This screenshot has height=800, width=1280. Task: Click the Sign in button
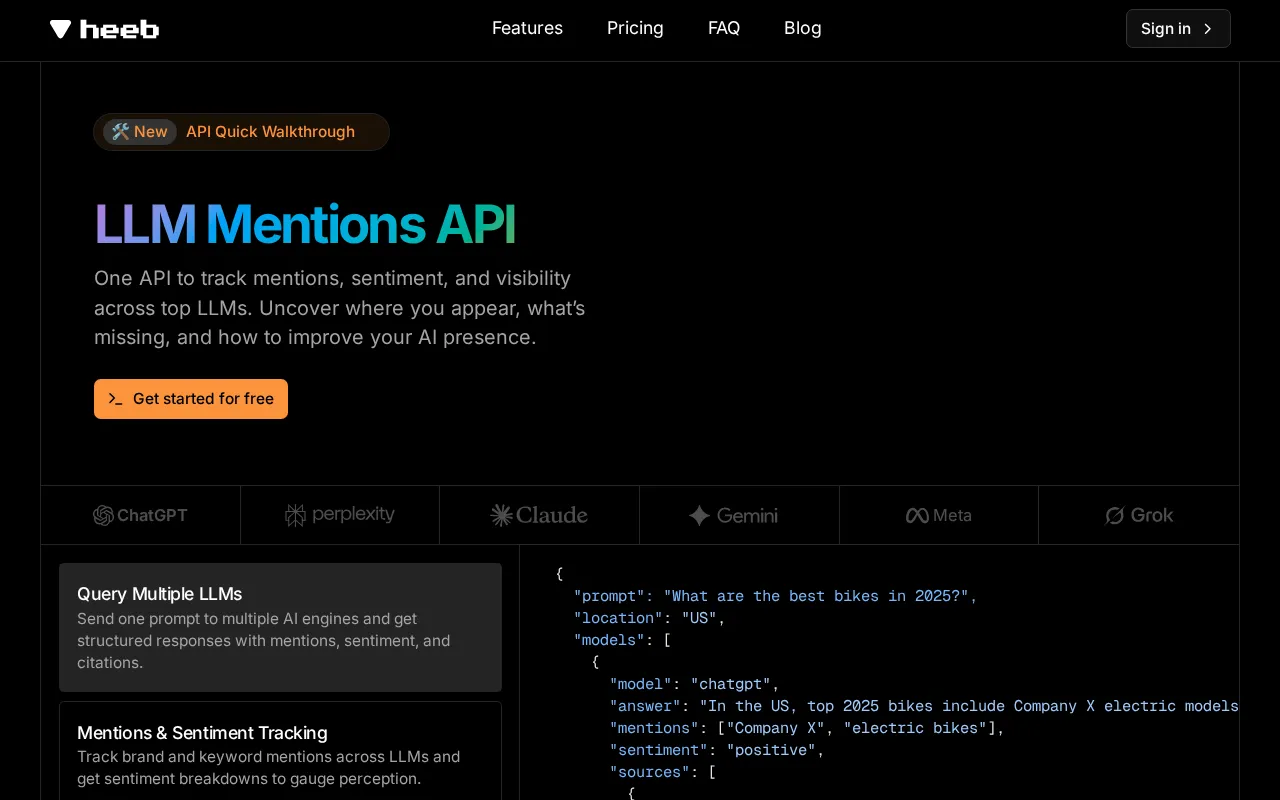point(1178,29)
